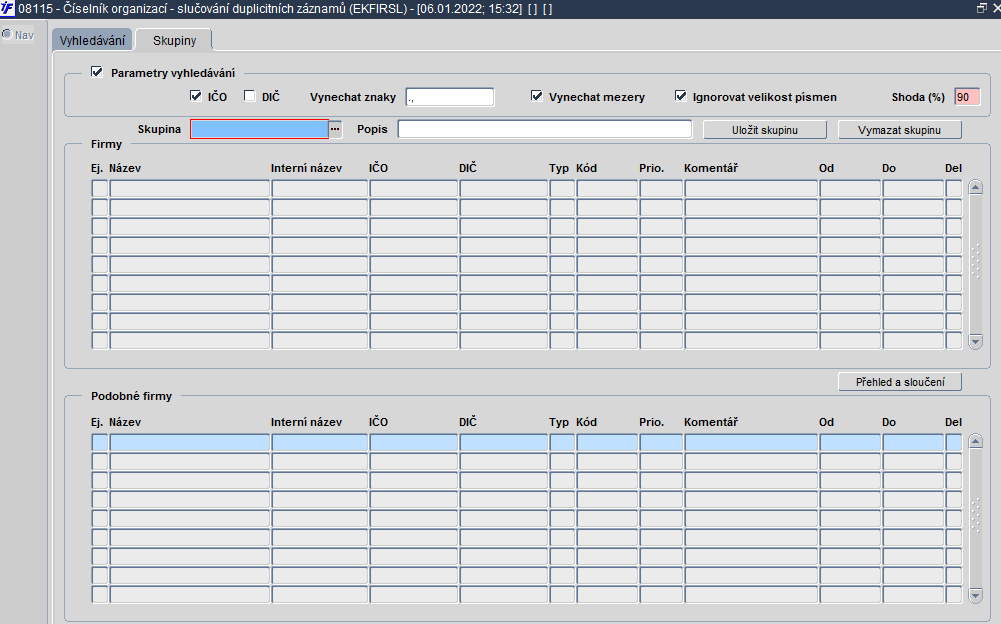1001x624 pixels.
Task: Open the Skupina lookup list button
Action: pos(335,129)
